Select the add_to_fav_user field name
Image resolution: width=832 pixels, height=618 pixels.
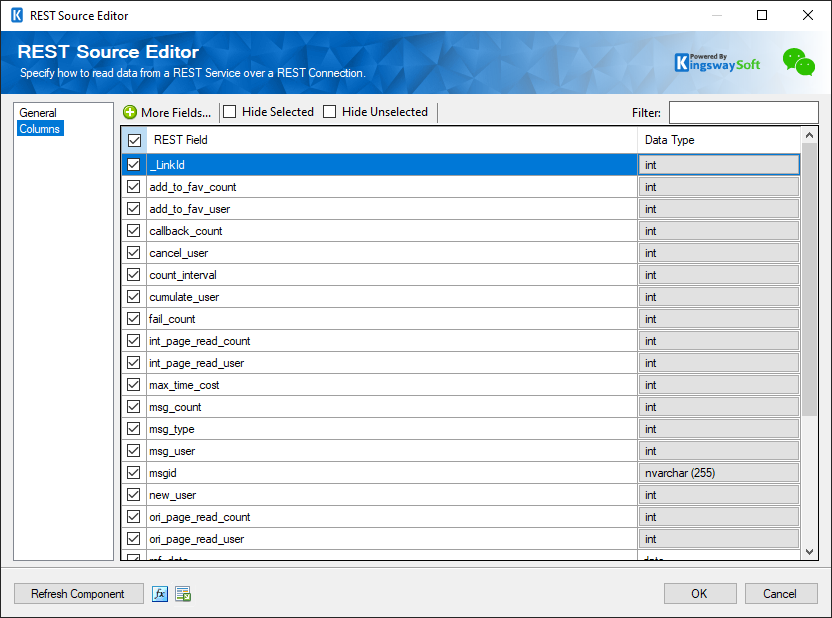pyautogui.click(x=189, y=209)
